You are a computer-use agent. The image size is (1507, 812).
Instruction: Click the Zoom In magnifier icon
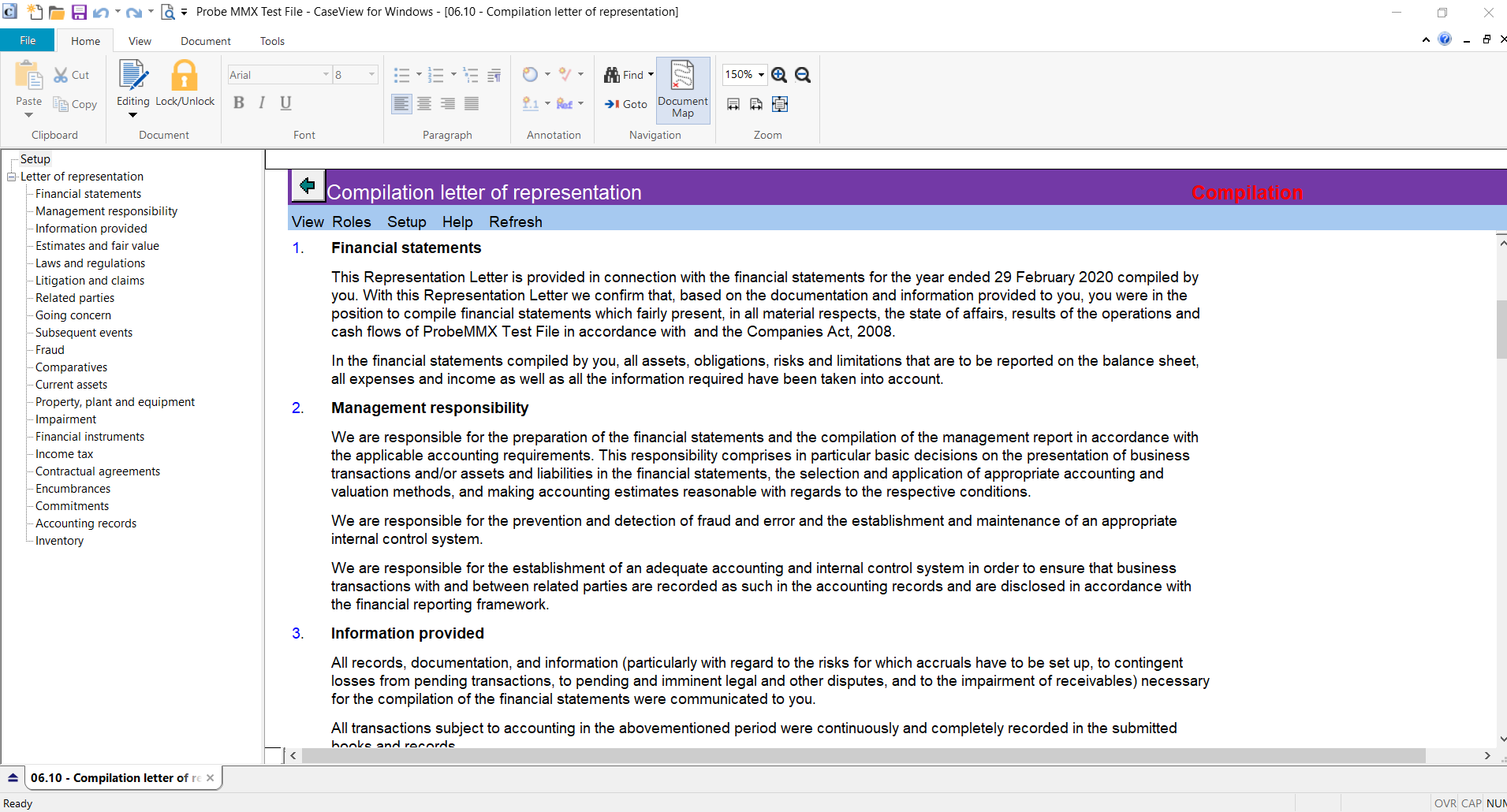(x=779, y=75)
